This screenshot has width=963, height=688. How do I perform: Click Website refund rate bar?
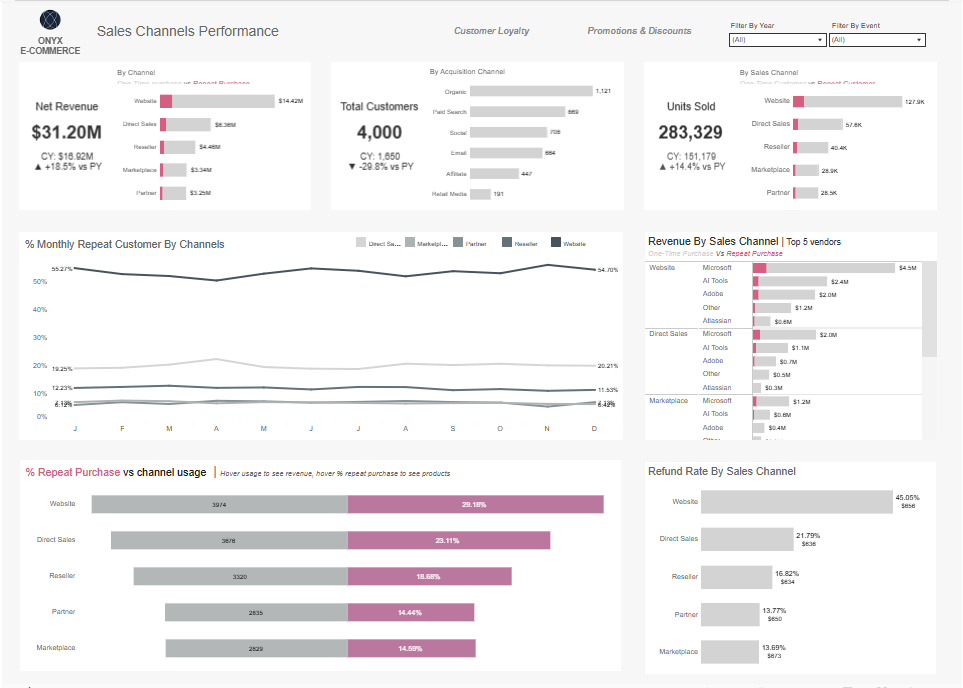(x=796, y=502)
